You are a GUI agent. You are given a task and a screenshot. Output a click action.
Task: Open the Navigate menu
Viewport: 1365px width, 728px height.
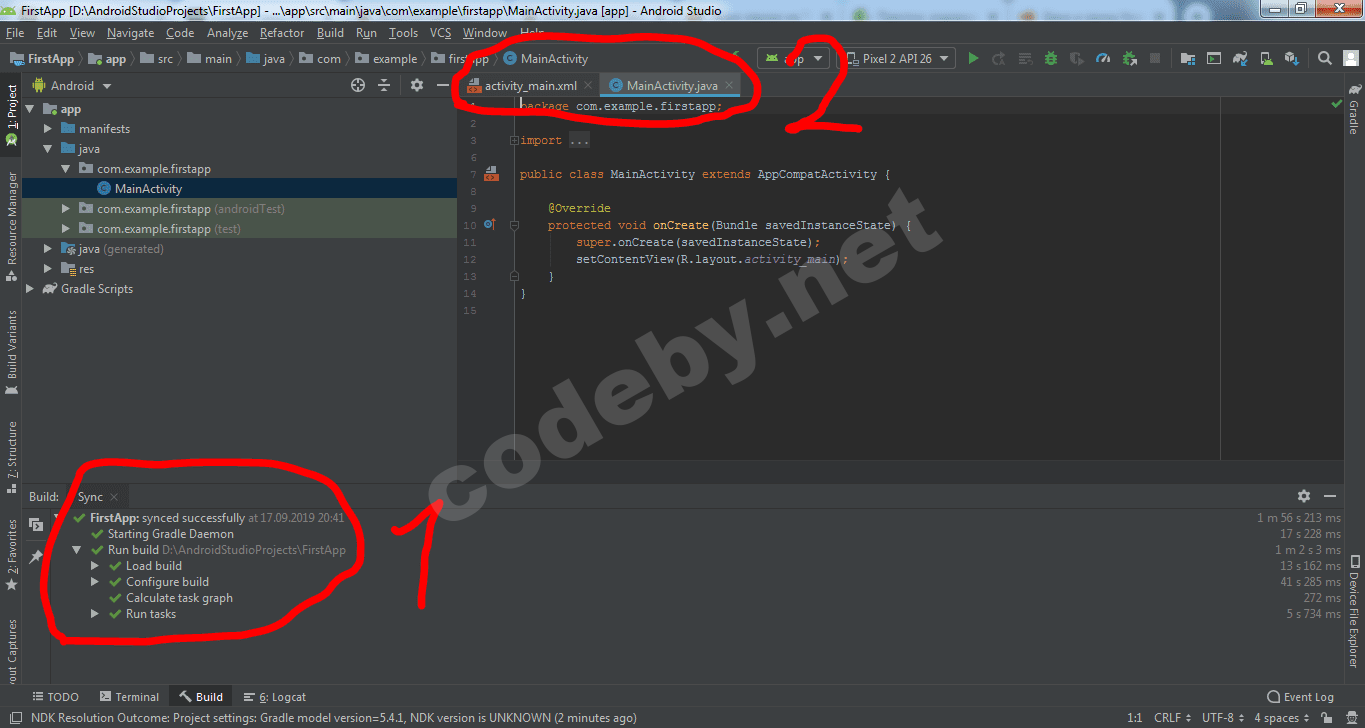click(x=131, y=33)
